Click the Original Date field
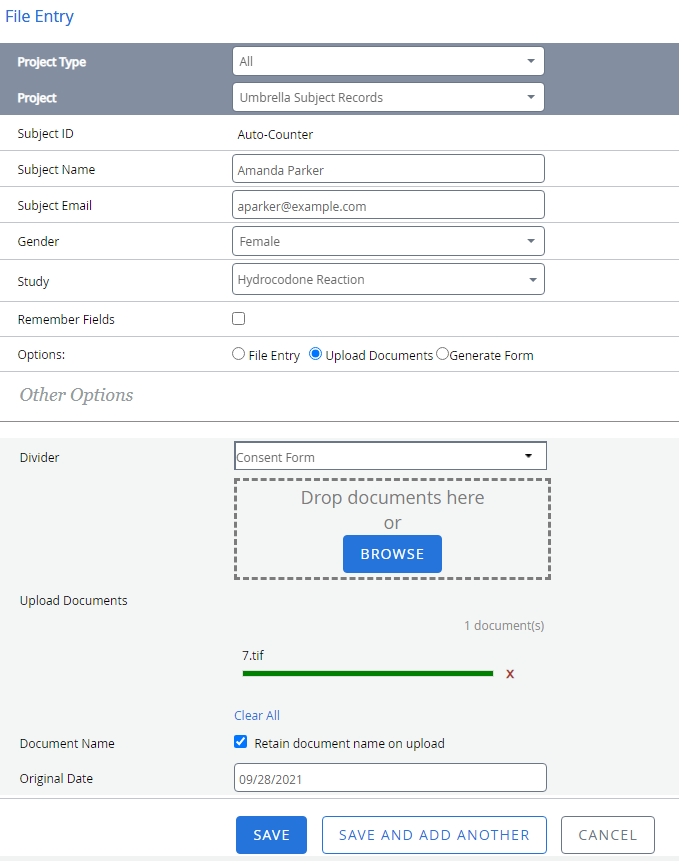The width and height of the screenshot is (679, 861). 390,778
